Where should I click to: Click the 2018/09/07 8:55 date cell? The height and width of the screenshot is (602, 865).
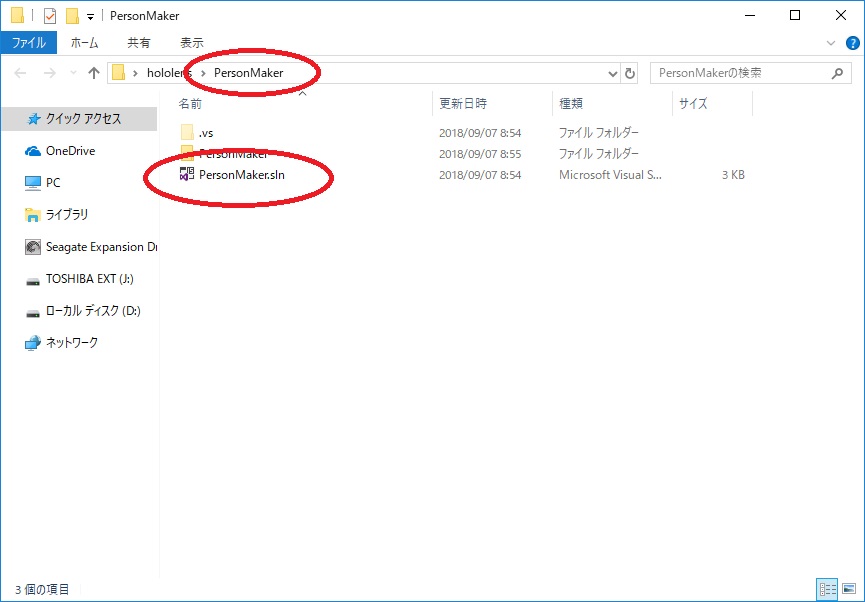[480, 154]
